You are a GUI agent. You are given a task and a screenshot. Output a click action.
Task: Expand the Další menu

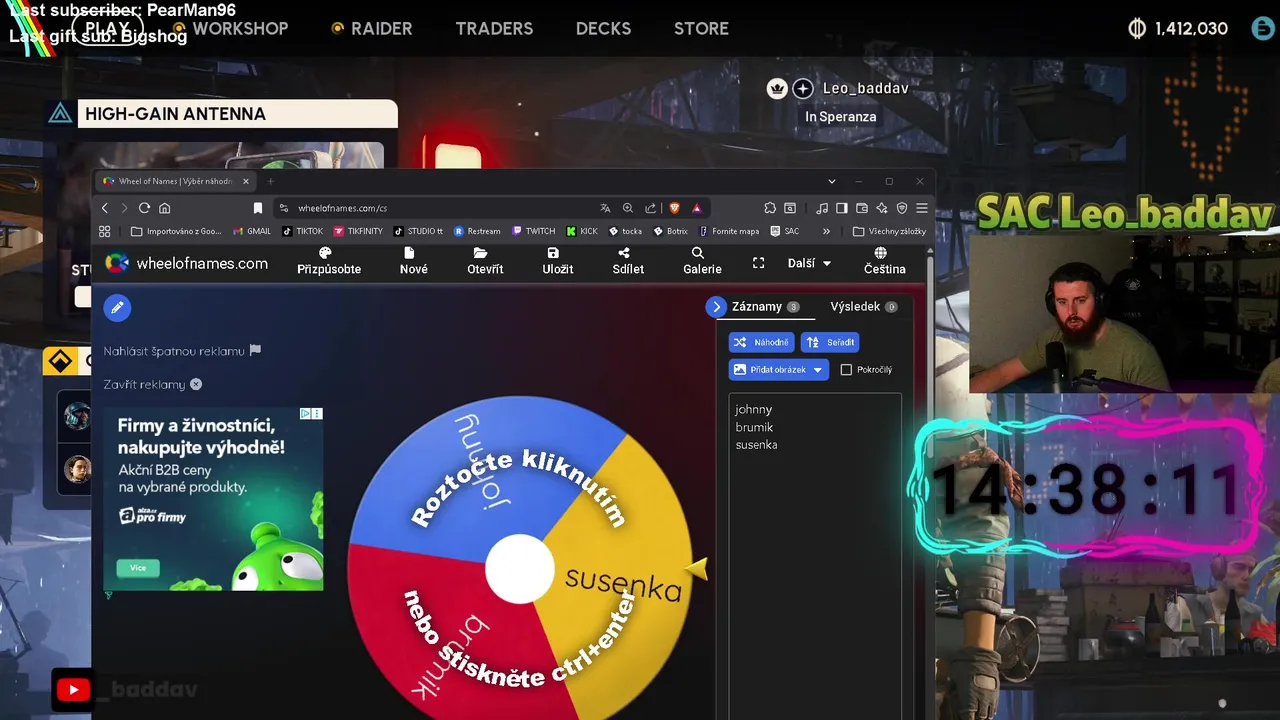point(809,263)
